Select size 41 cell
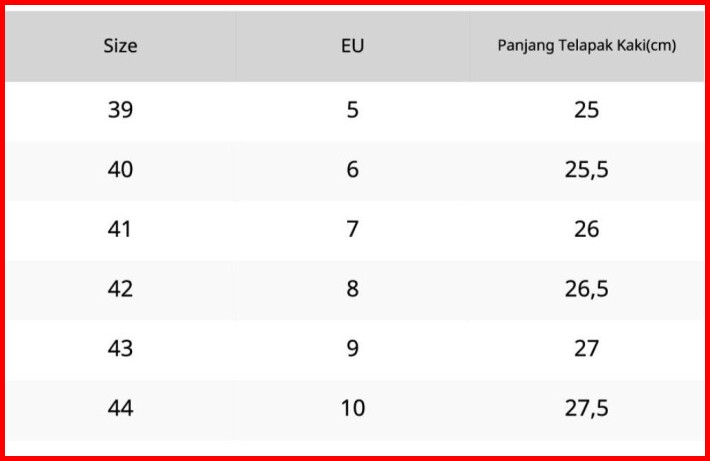 click(x=120, y=229)
